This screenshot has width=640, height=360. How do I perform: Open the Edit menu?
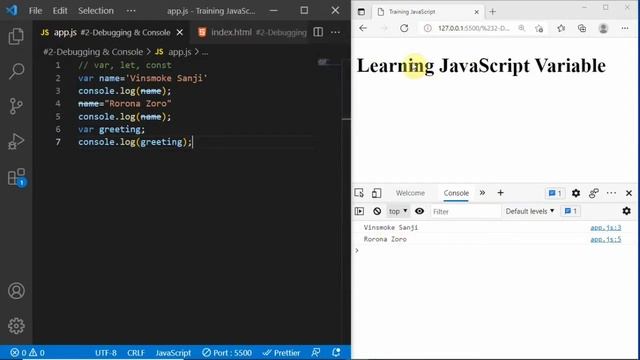click(x=60, y=11)
